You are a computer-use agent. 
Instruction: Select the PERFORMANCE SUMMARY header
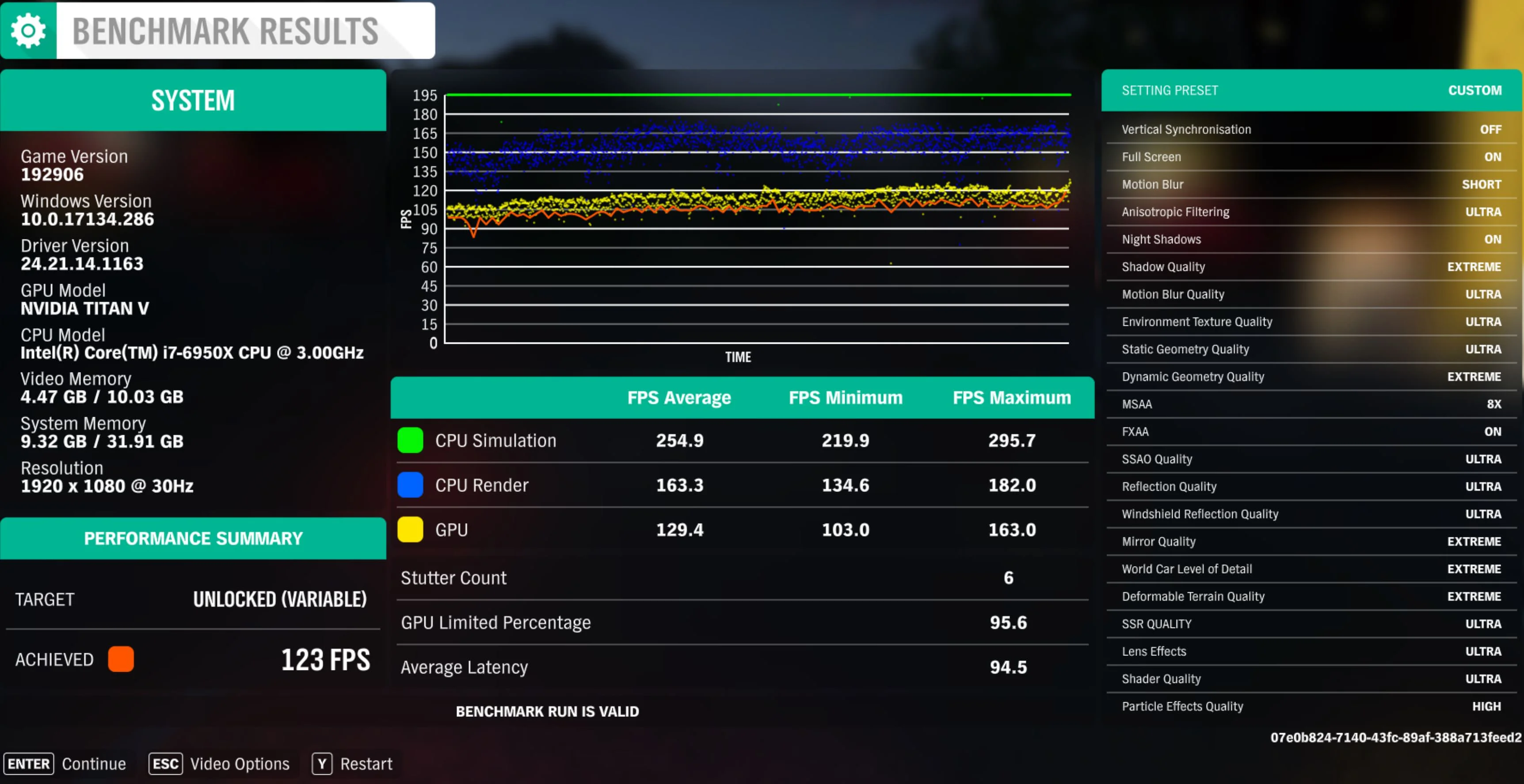[193, 538]
